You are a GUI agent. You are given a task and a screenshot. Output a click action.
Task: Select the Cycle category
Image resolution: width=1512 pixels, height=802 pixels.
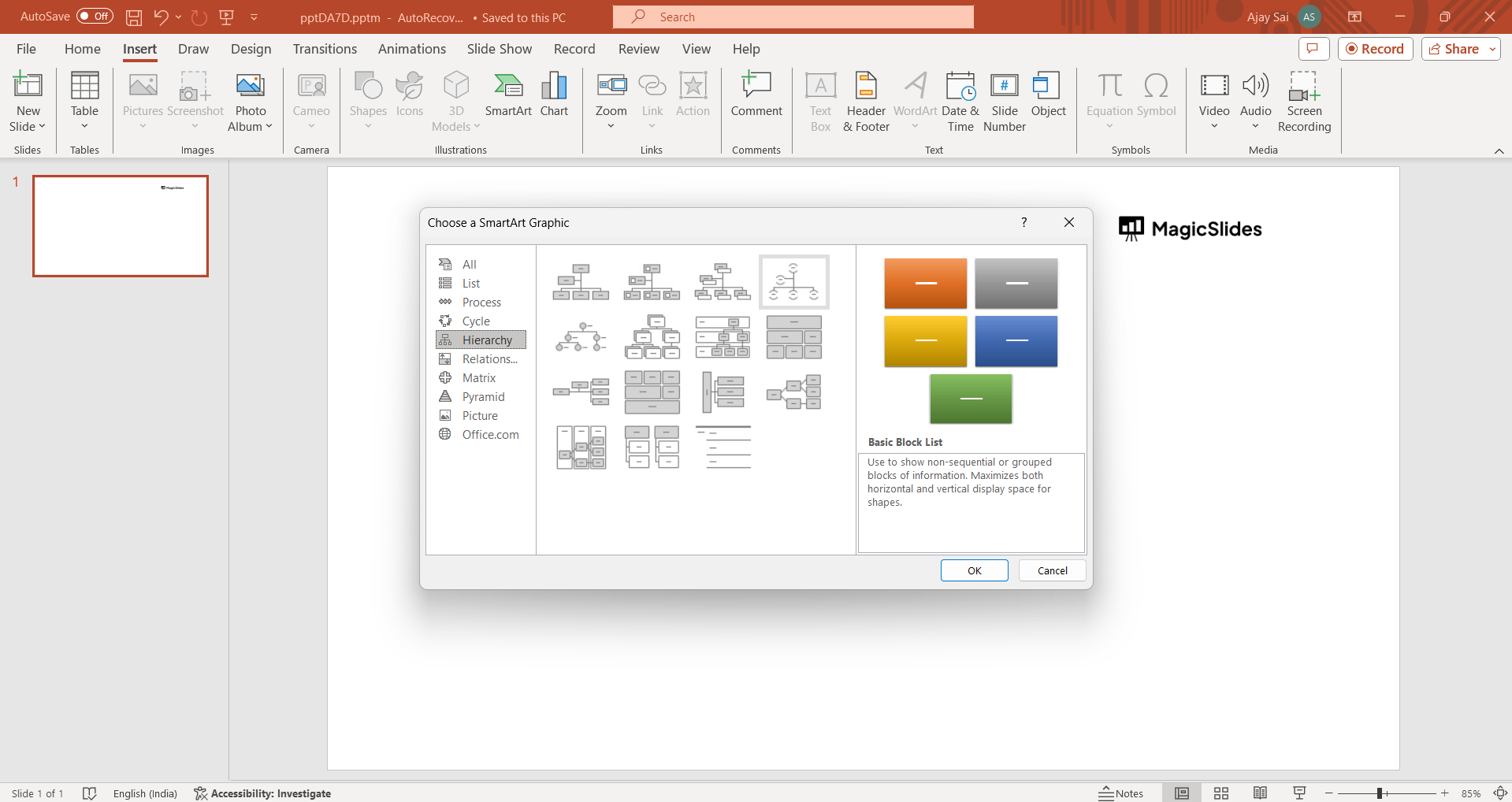point(481,321)
